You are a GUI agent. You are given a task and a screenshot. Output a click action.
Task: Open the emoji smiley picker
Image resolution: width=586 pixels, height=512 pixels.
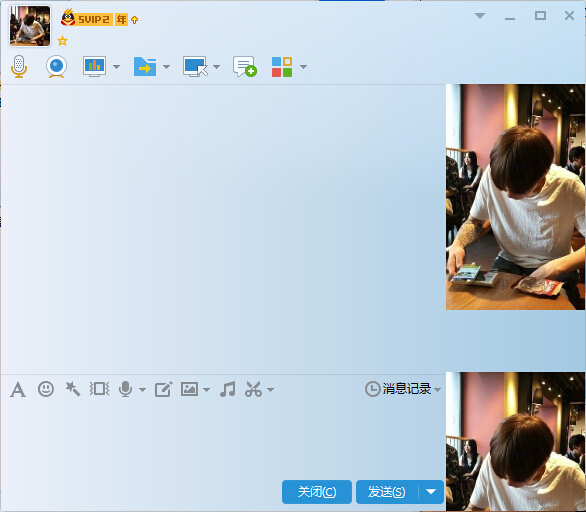point(46,389)
